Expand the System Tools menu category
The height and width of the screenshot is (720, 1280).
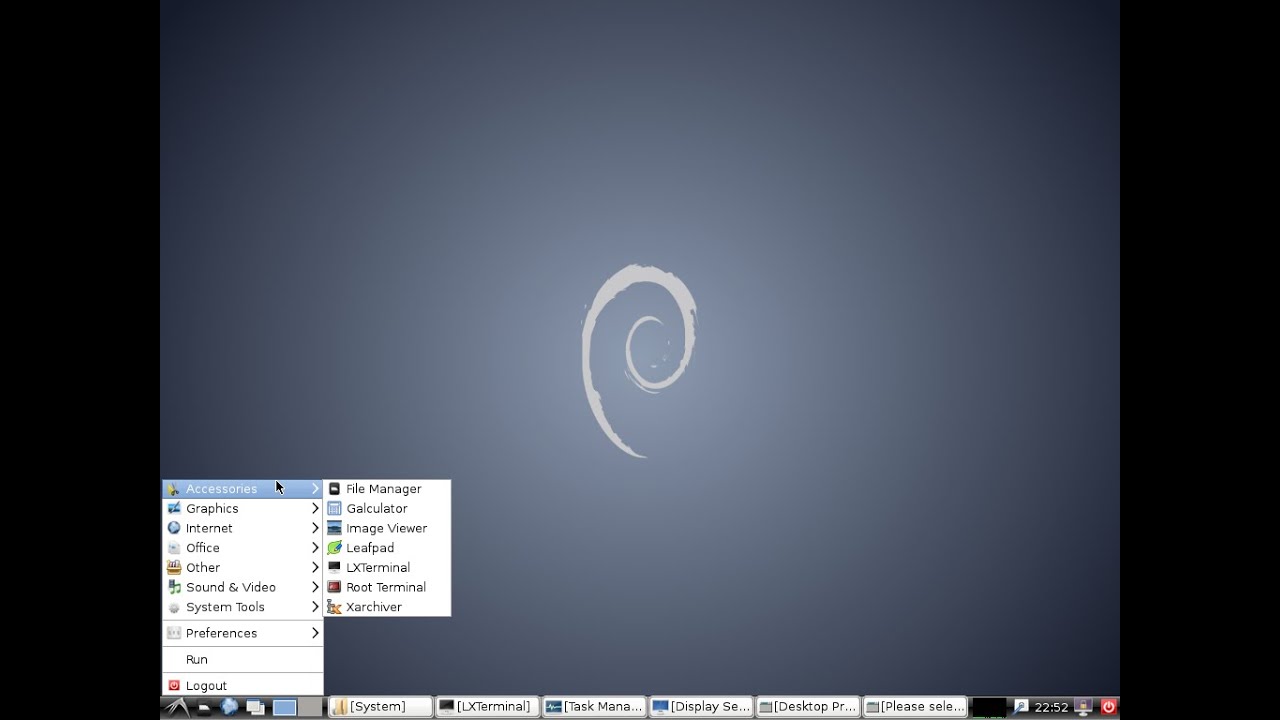(x=243, y=607)
